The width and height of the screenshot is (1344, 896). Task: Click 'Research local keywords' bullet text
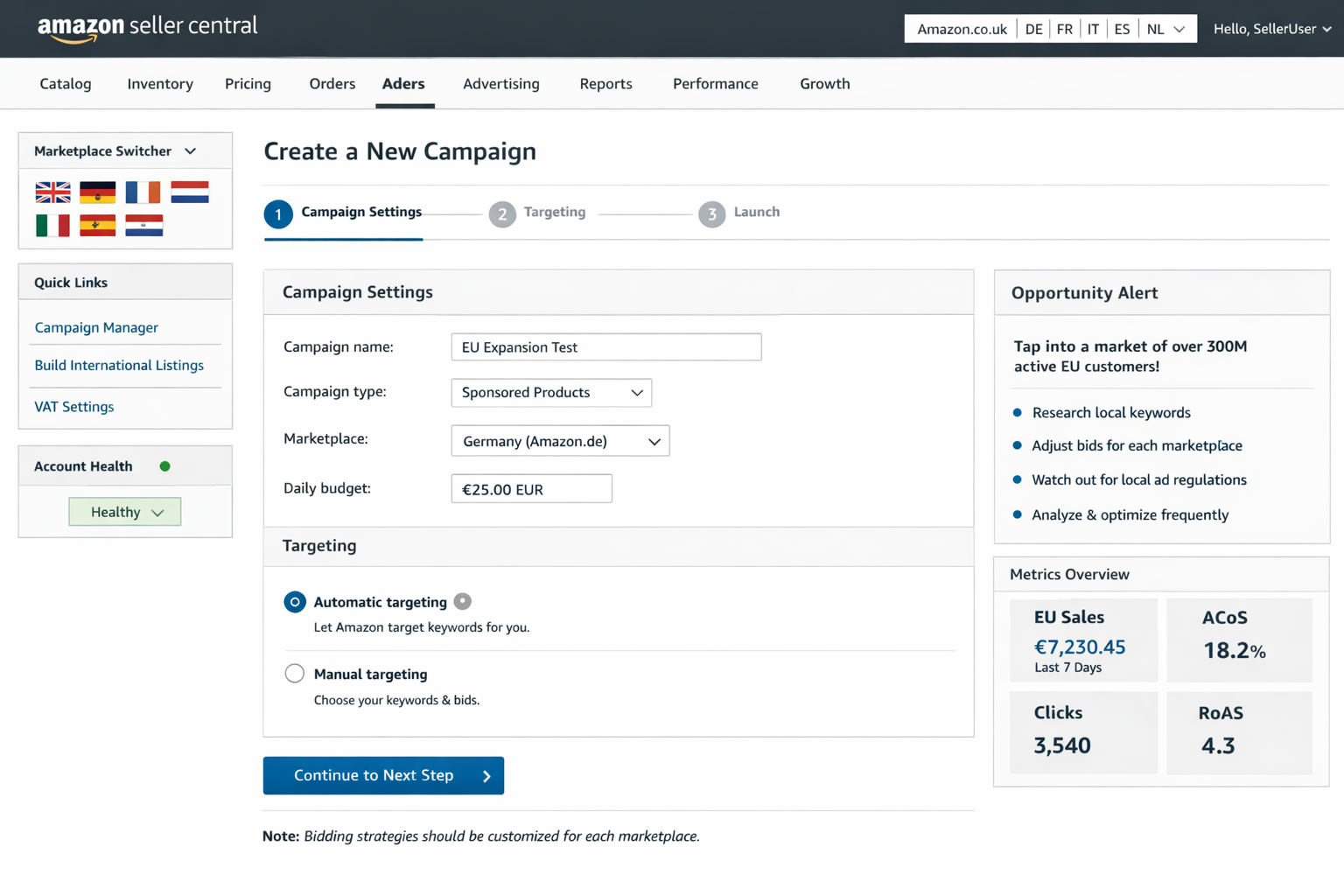click(1111, 412)
